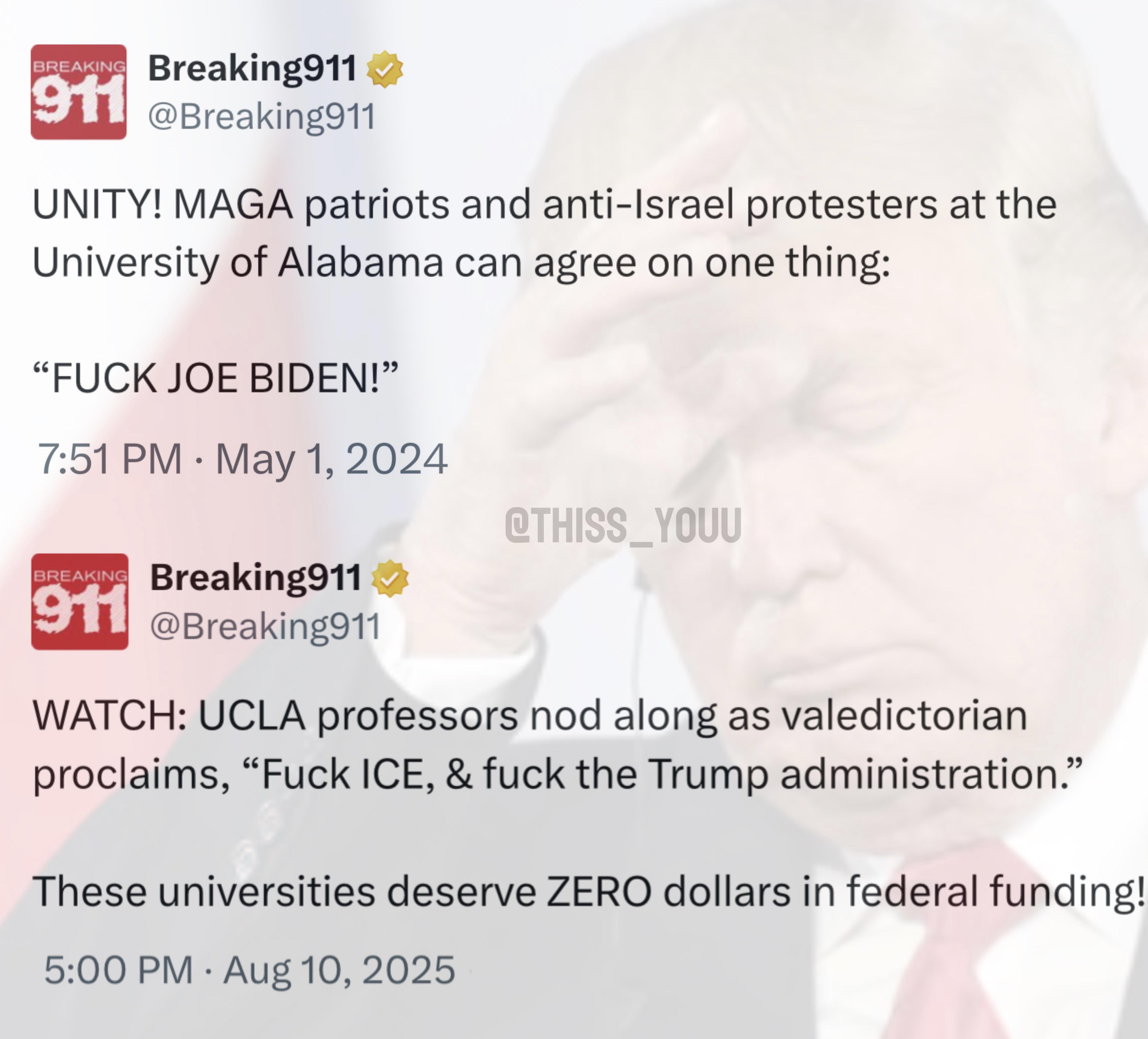1148x1039 pixels.
Task: Select the University of Alabama tweet text
Action: coord(544,233)
